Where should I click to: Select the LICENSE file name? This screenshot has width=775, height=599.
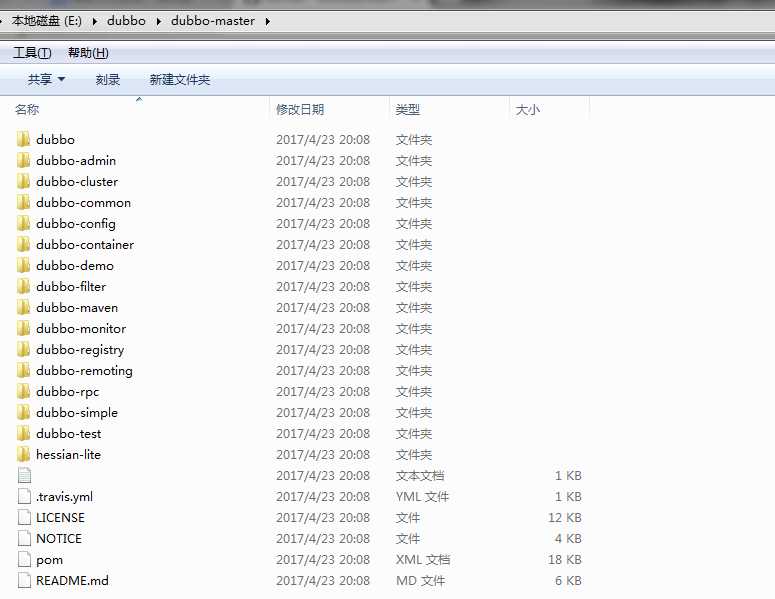[60, 517]
